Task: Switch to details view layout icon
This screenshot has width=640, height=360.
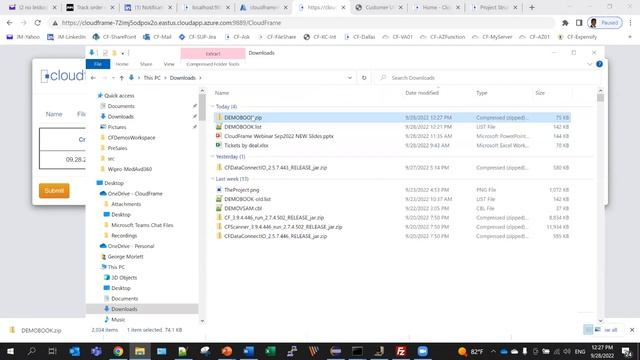Action: click(x=588, y=330)
